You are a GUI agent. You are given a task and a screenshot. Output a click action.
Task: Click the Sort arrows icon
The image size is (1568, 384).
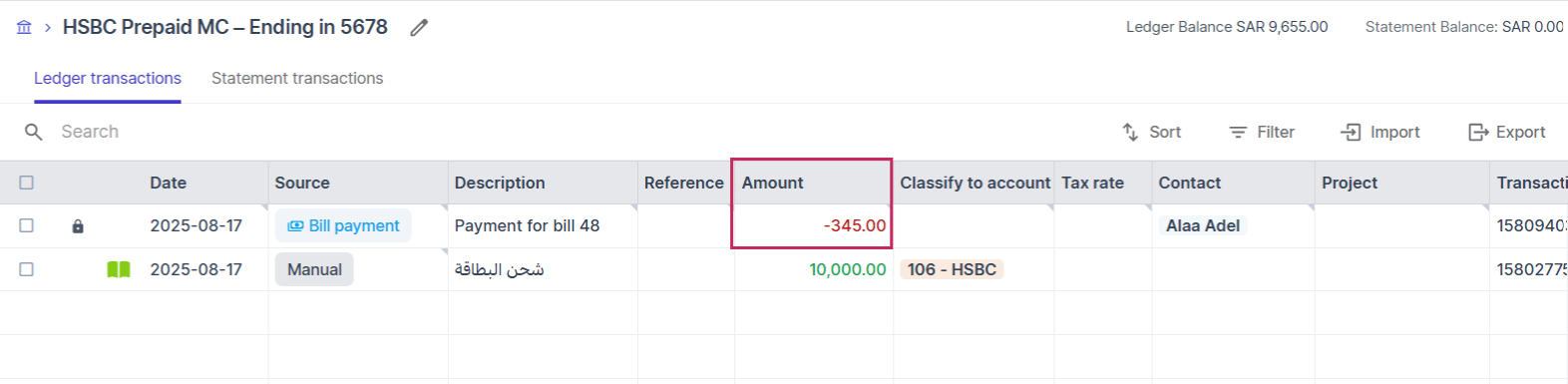tap(1130, 132)
